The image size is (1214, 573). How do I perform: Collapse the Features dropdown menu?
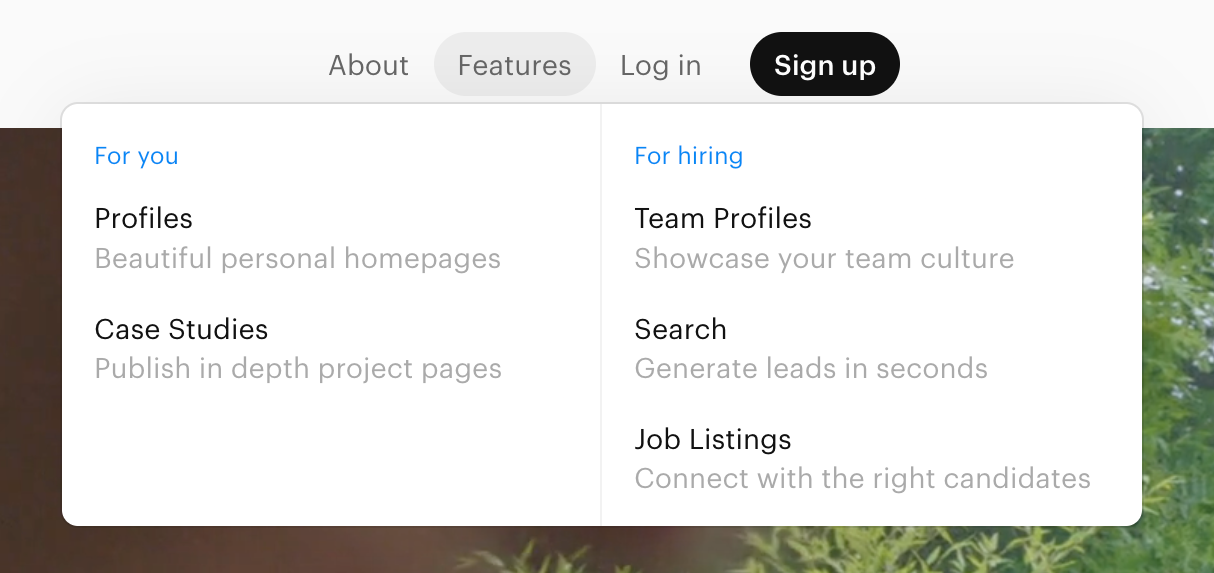click(x=514, y=66)
